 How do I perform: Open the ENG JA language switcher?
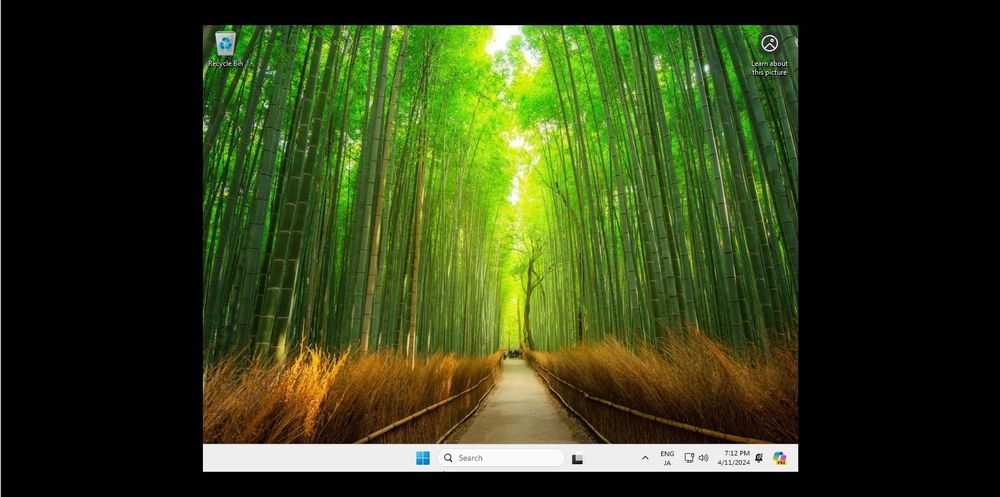click(667, 458)
